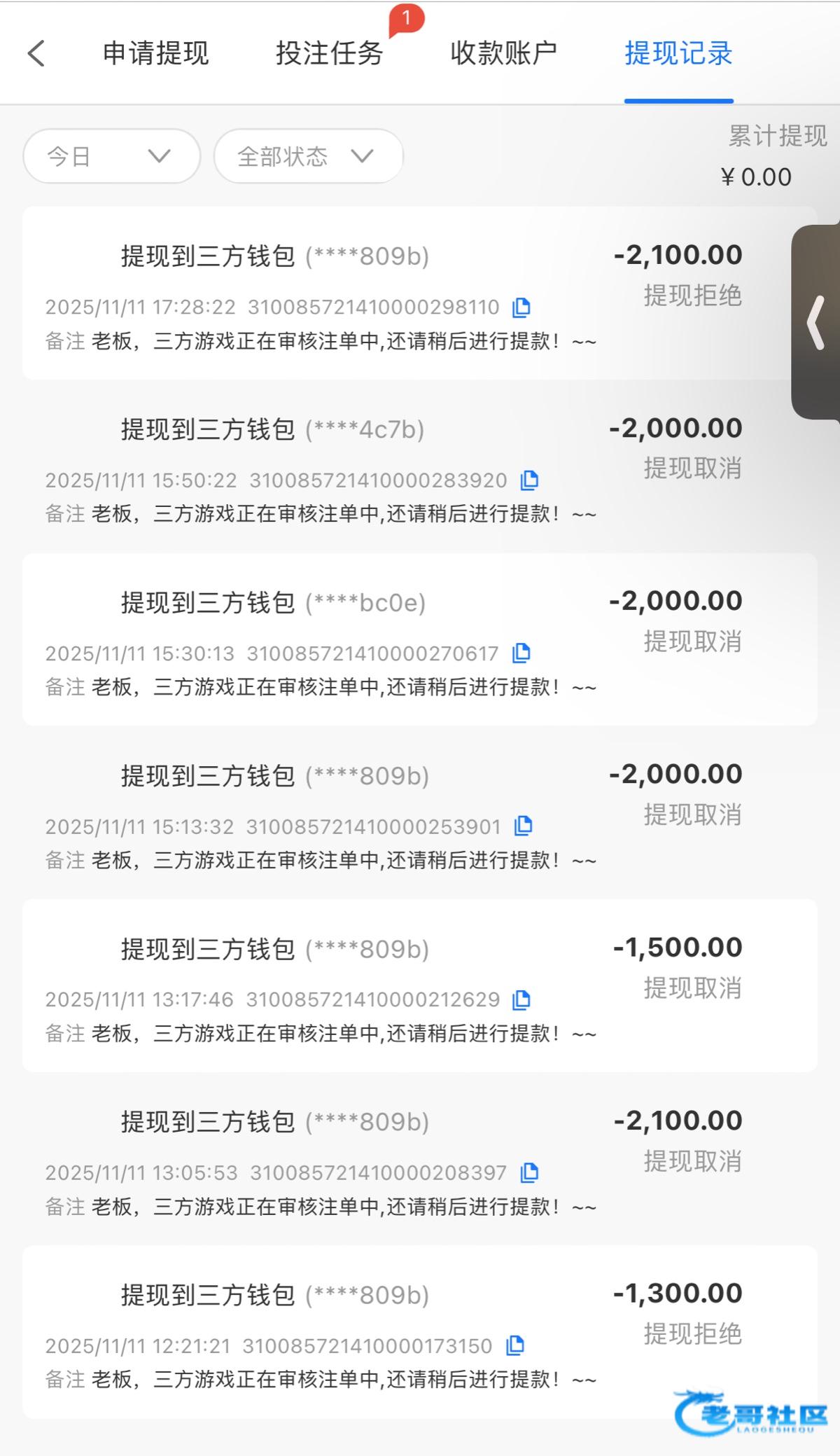This screenshot has height=1456, width=840.
Task: Copy order number ending in 253901
Action: click(x=524, y=826)
